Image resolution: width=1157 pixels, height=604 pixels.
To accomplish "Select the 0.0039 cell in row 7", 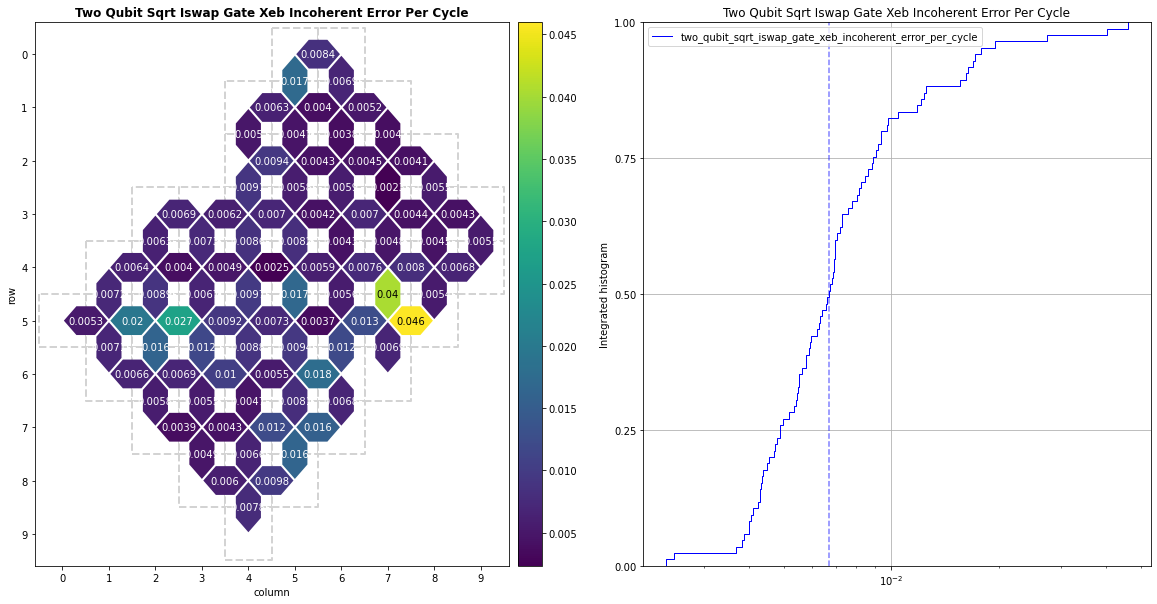I will coord(178,428).
